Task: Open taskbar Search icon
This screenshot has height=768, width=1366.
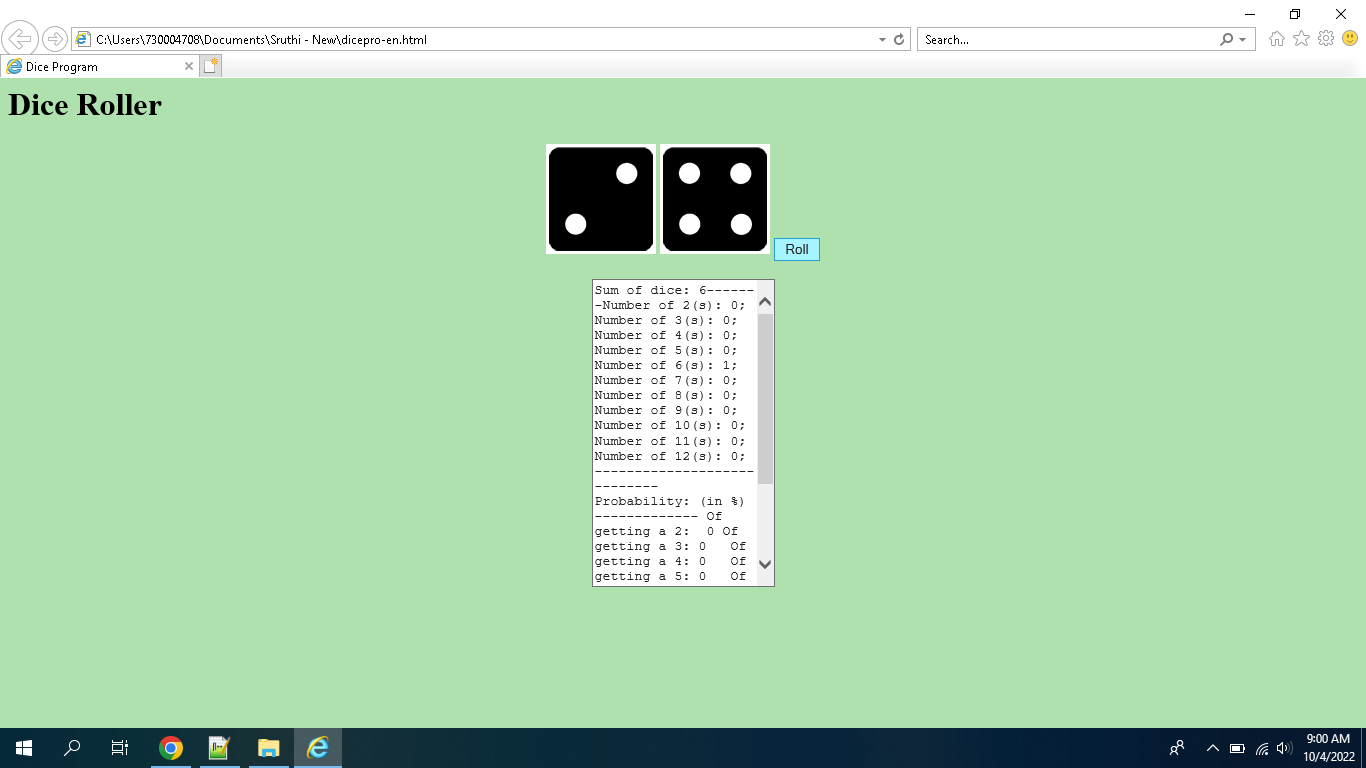Action: (x=72, y=748)
